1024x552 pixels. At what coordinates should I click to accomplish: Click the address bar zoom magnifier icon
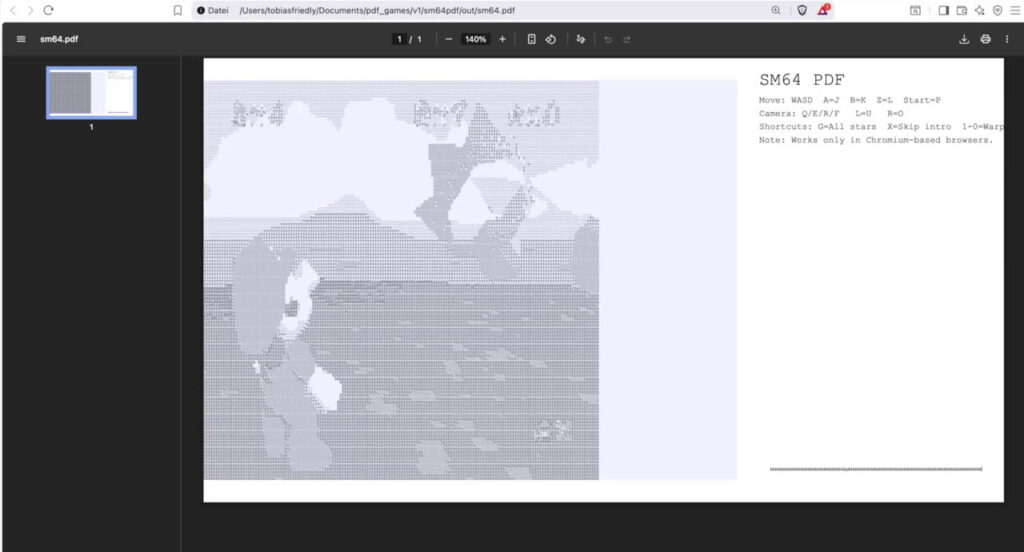pos(776,10)
